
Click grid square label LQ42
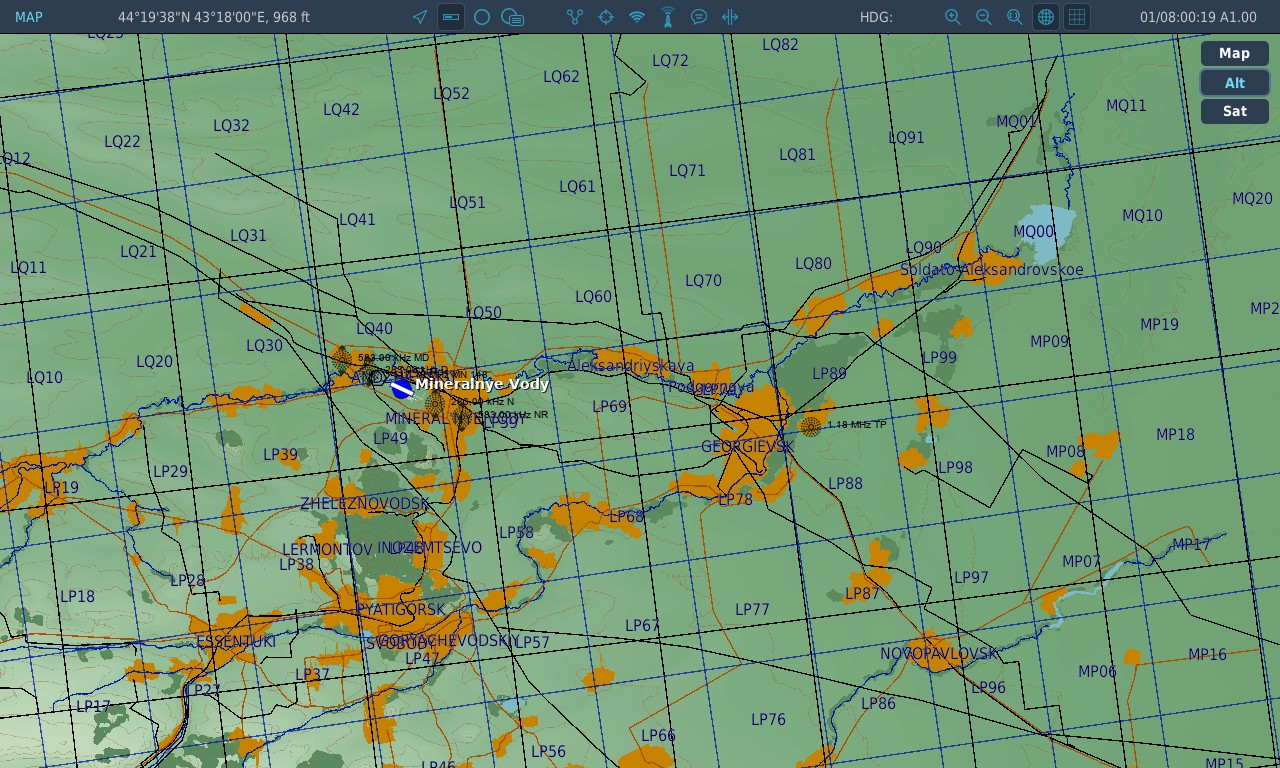341,110
